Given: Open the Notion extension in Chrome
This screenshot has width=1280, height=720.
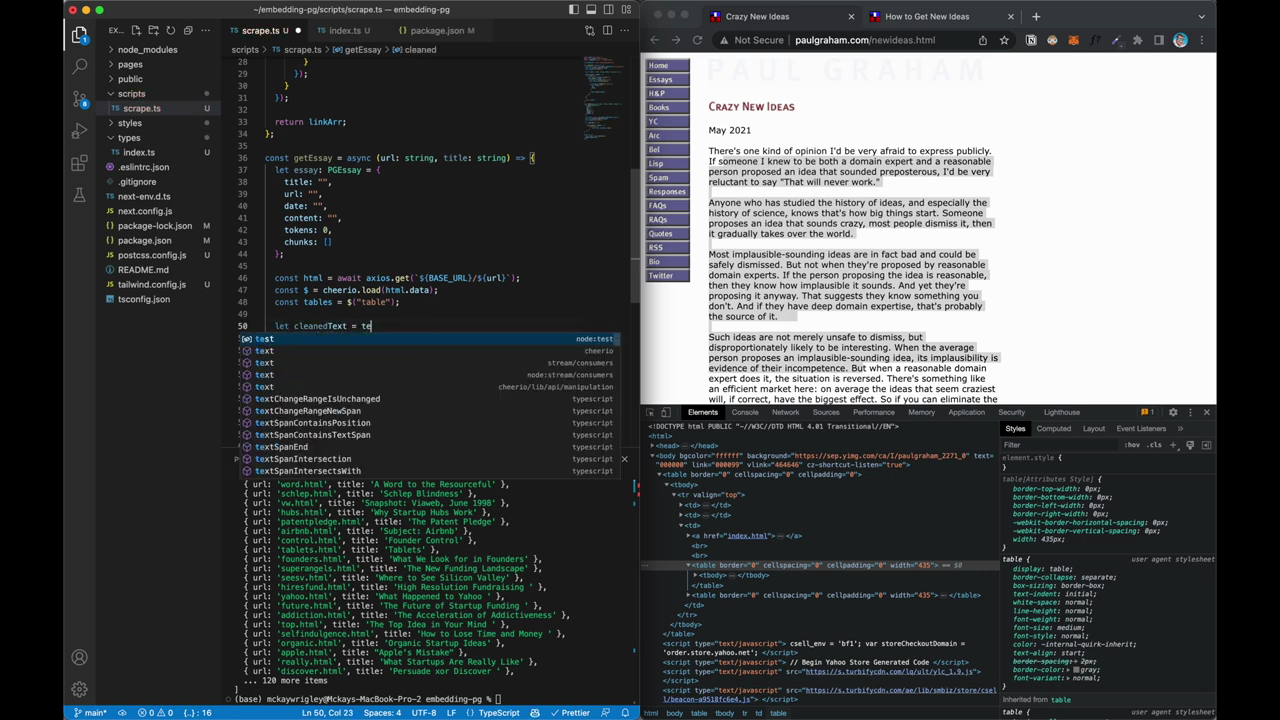Looking at the screenshot, I should (1031, 40).
